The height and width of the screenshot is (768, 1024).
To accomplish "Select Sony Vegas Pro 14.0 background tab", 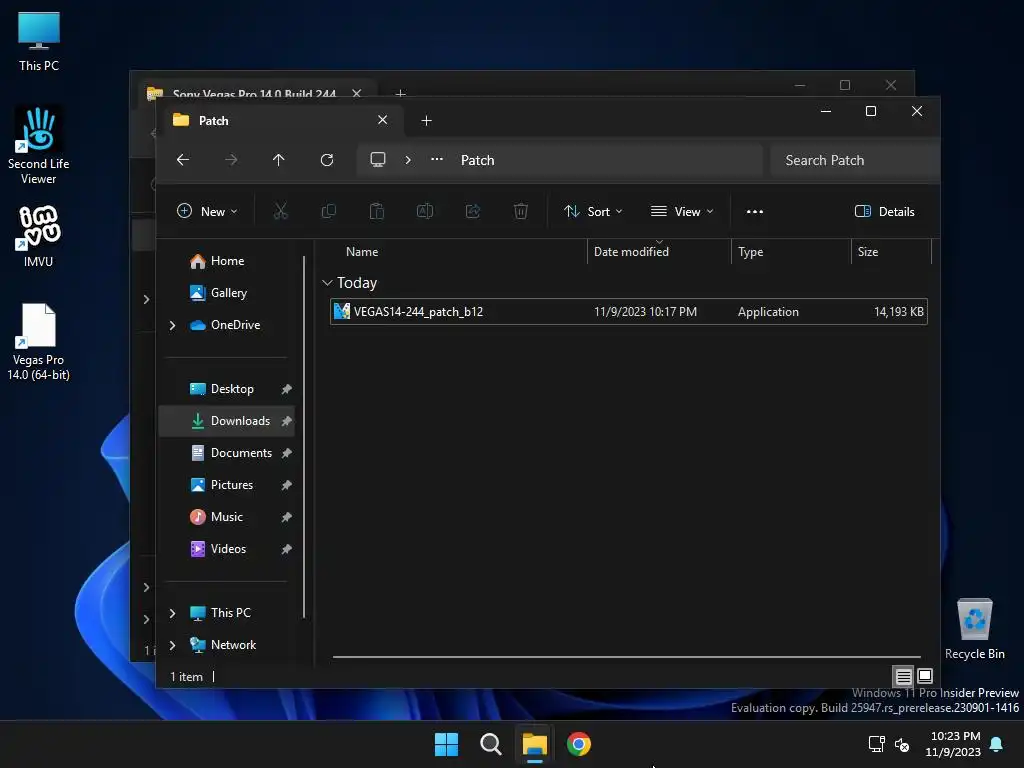I will click(254, 94).
